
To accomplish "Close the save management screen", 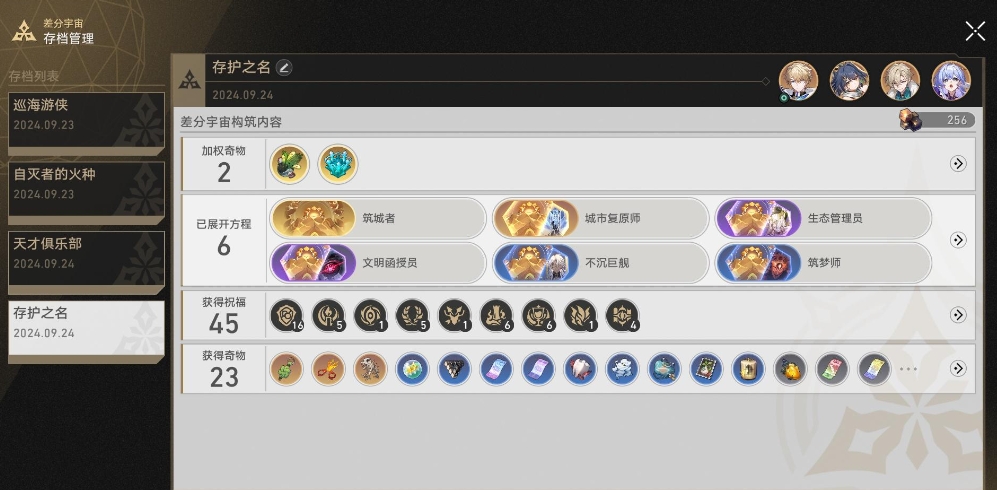I will pos(975,31).
